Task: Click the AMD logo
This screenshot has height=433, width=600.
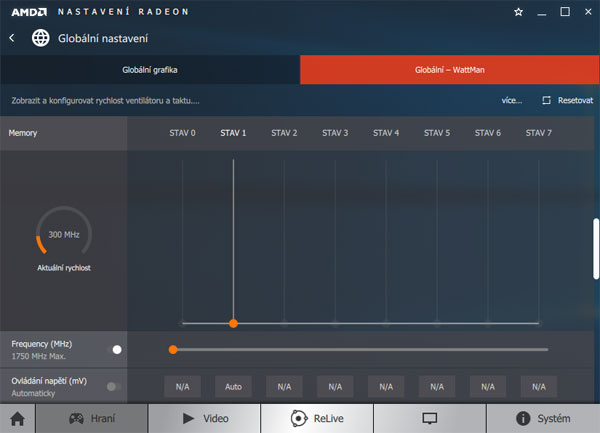Action: [29, 12]
